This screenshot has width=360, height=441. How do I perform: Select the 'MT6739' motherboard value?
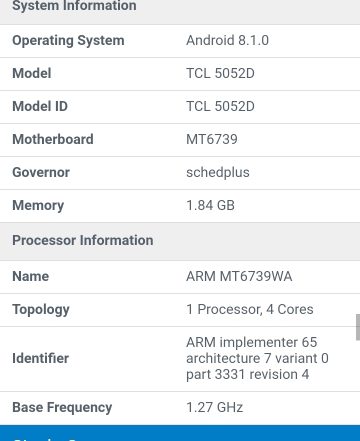(x=212, y=139)
